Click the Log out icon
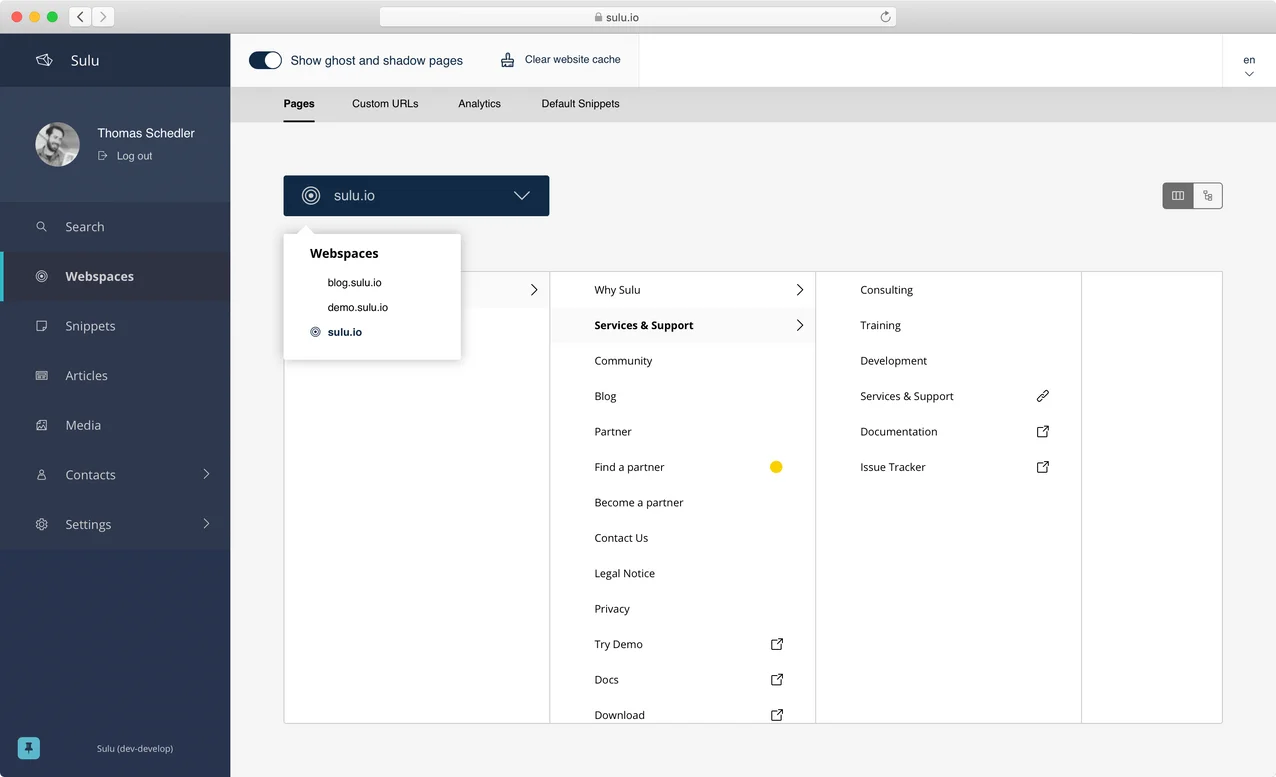Screen dimensions: 1276x777 [x=102, y=156]
